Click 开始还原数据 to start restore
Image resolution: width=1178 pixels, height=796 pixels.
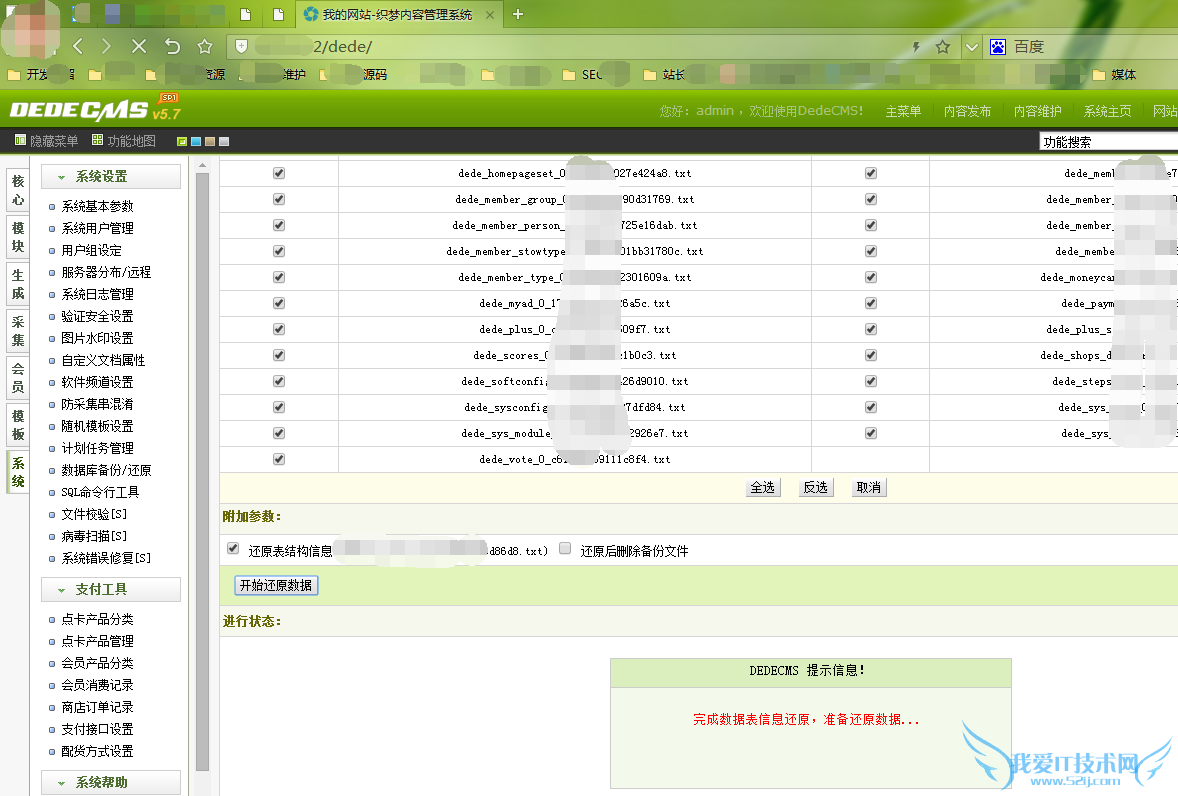click(x=276, y=586)
